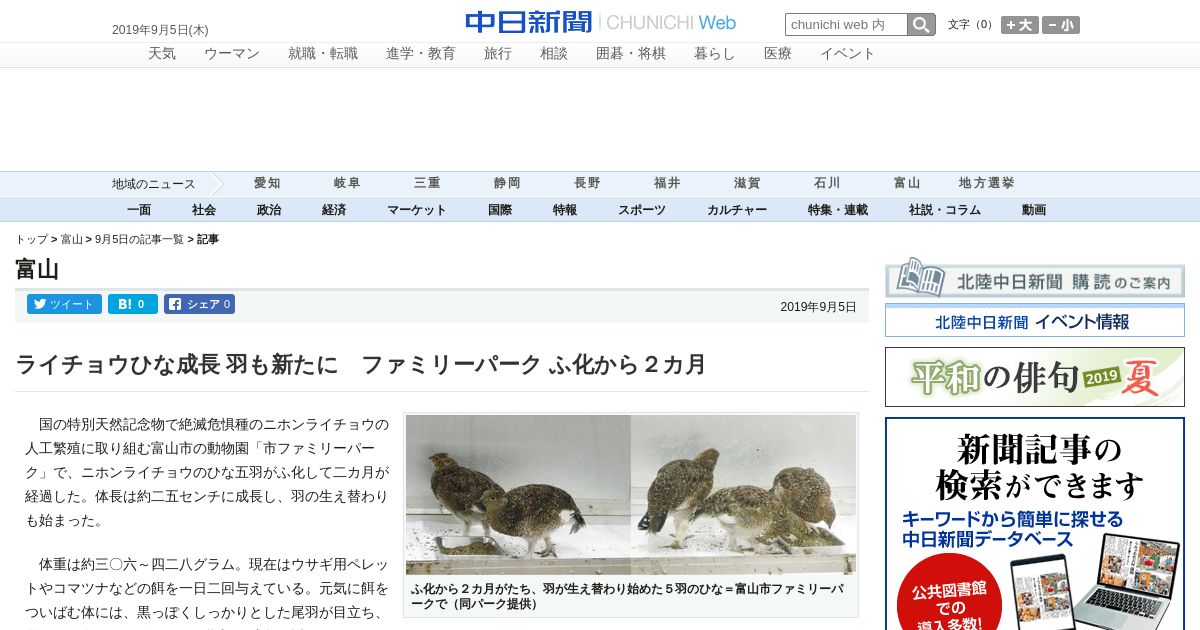The width and height of the screenshot is (1200, 630).
Task: Open 9月5日の記事一覧 breadcrumb link
Action: pyautogui.click(x=139, y=240)
